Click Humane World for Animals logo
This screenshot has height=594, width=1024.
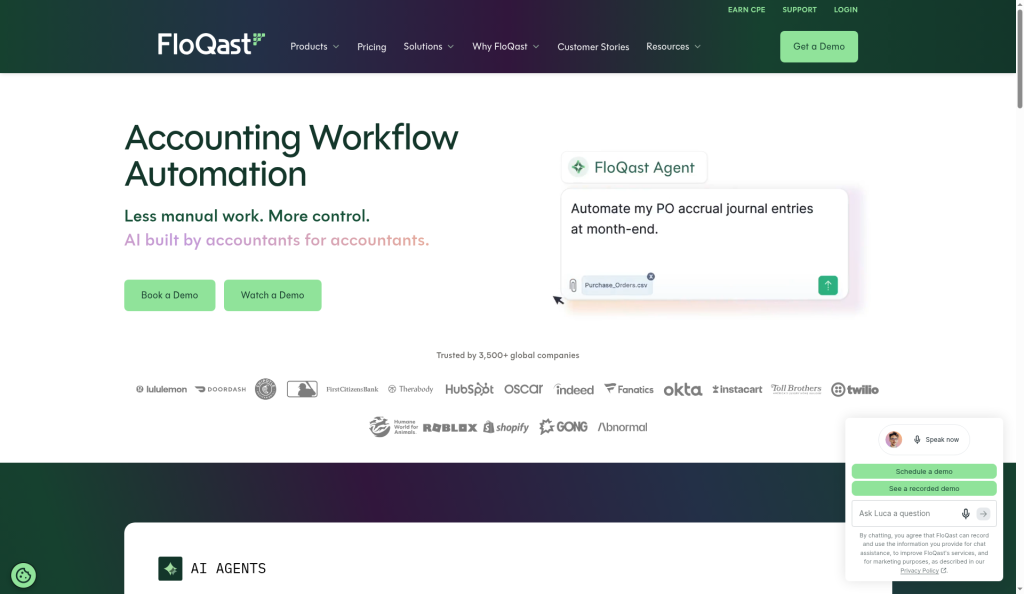(392, 427)
